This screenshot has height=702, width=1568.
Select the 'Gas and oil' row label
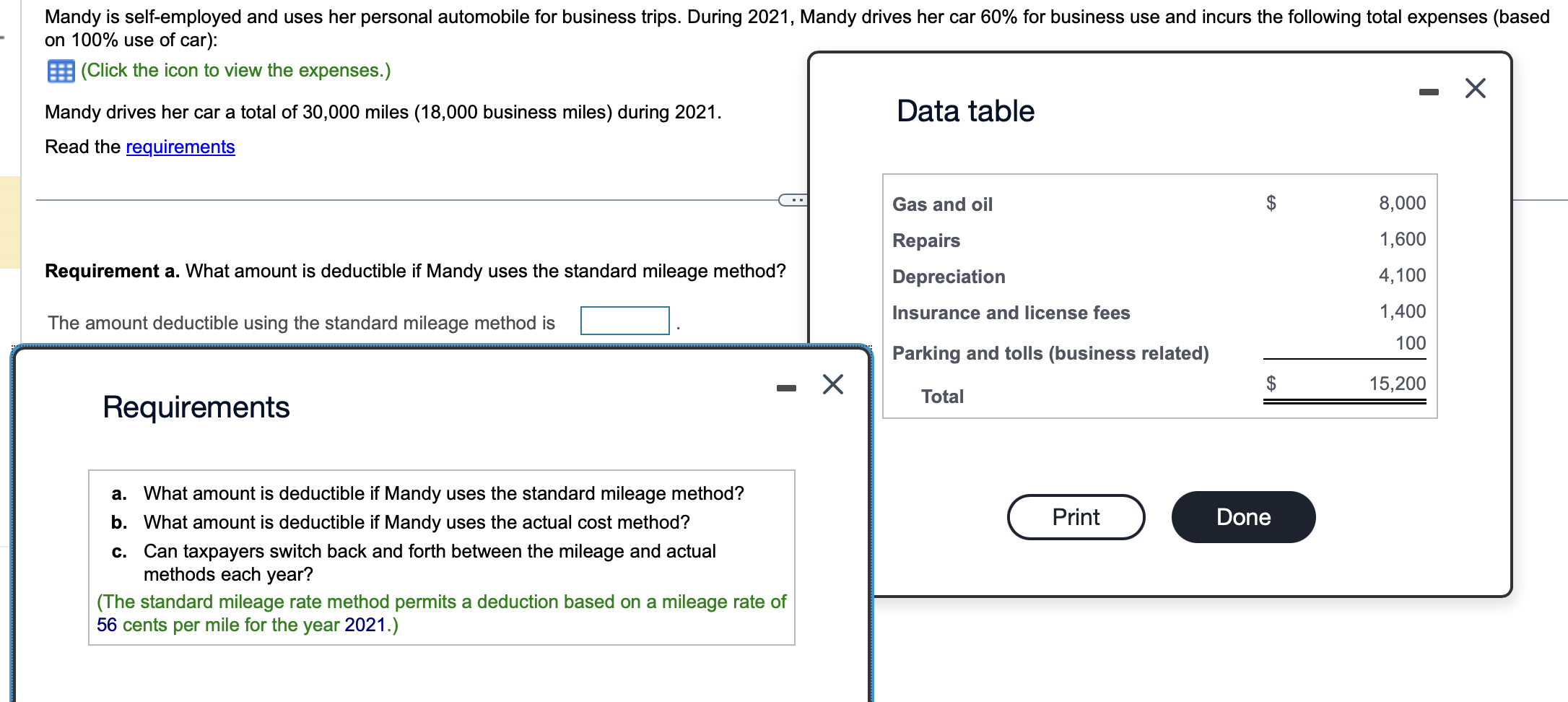(942, 204)
